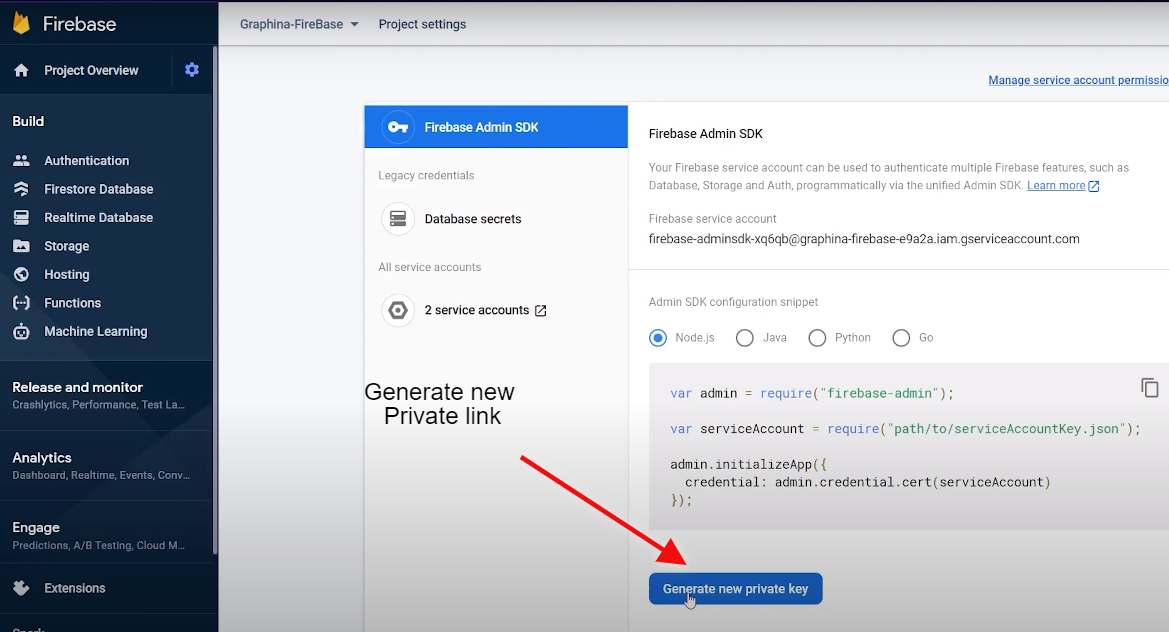Click the Firebase Admin SDK key icon
Viewport: 1169px width, 632px height.
tap(398, 127)
